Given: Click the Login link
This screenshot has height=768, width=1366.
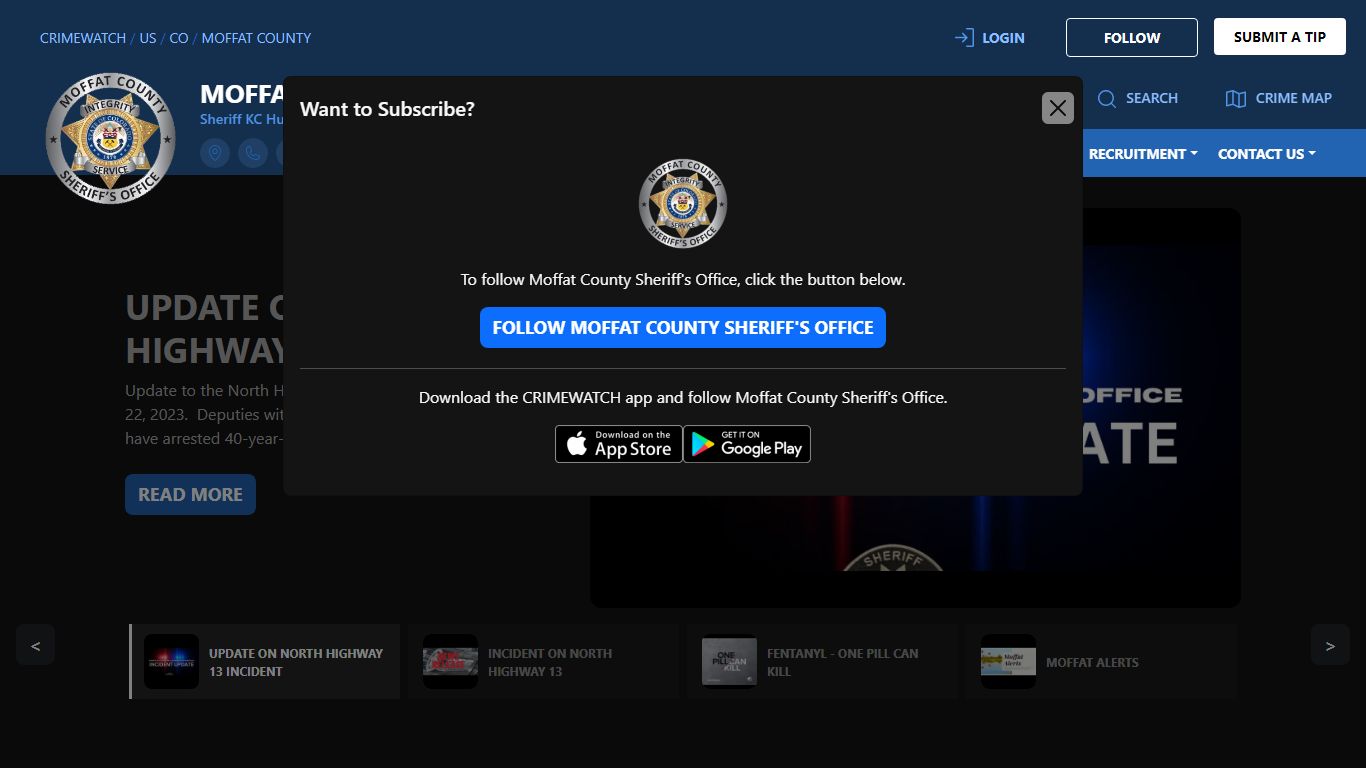Looking at the screenshot, I should tap(990, 38).
